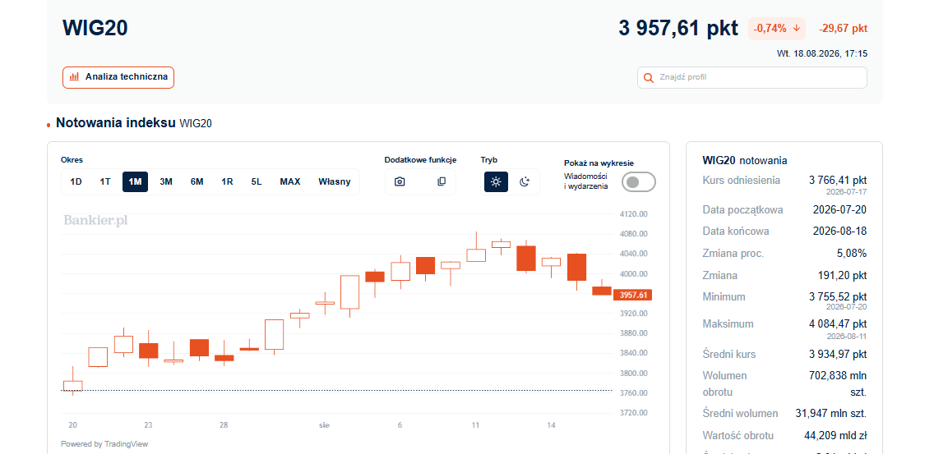Click the bar chart icon in Analiza techniczna

74,77
